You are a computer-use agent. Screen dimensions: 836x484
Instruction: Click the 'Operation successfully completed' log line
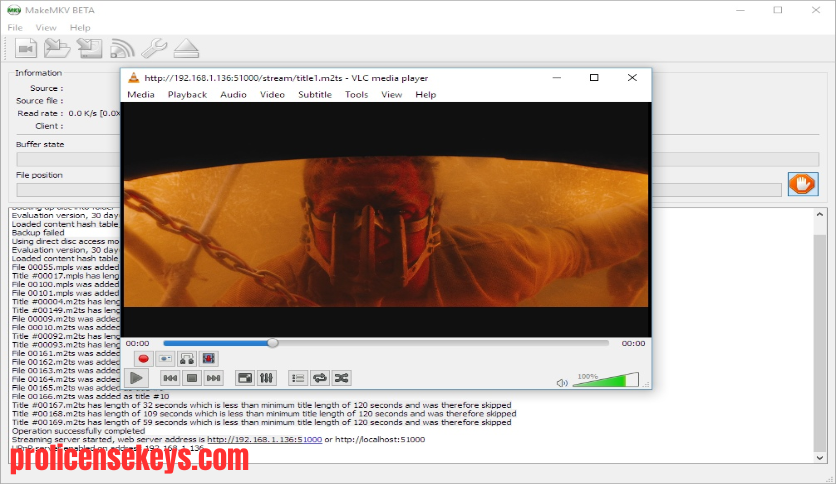tap(78, 431)
